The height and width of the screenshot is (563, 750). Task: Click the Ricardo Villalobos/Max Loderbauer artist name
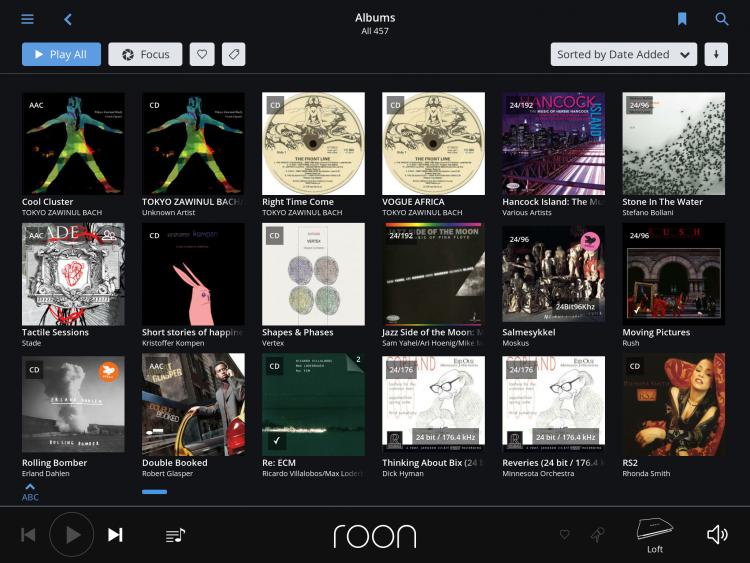point(313,474)
